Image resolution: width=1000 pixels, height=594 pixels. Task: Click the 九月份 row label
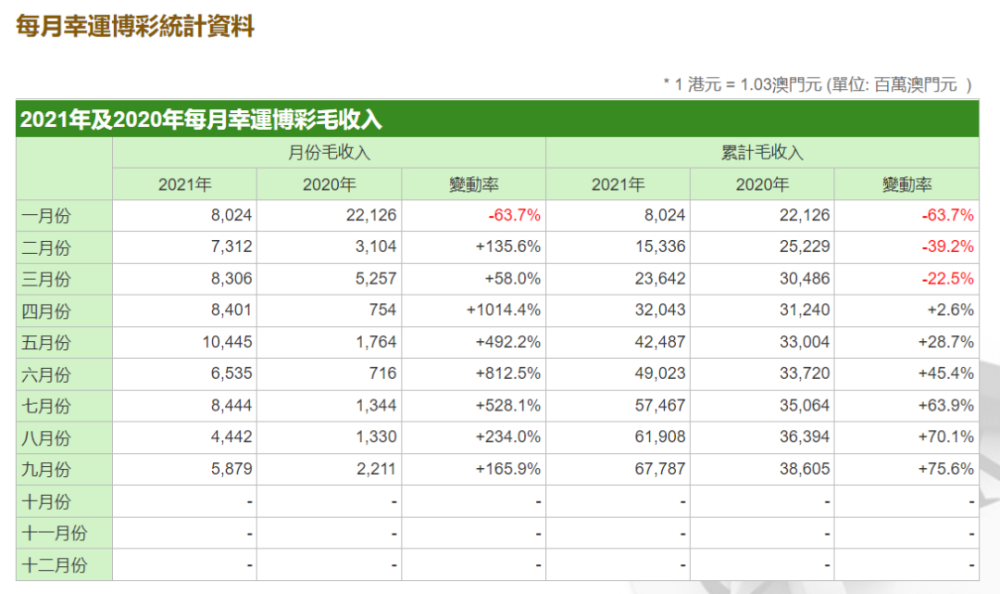[46, 469]
